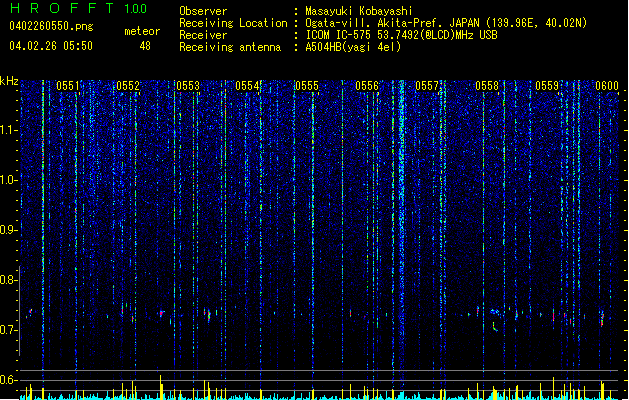The image size is (629, 400).
Task: Click the 0553 time marker
Action: (x=188, y=86)
